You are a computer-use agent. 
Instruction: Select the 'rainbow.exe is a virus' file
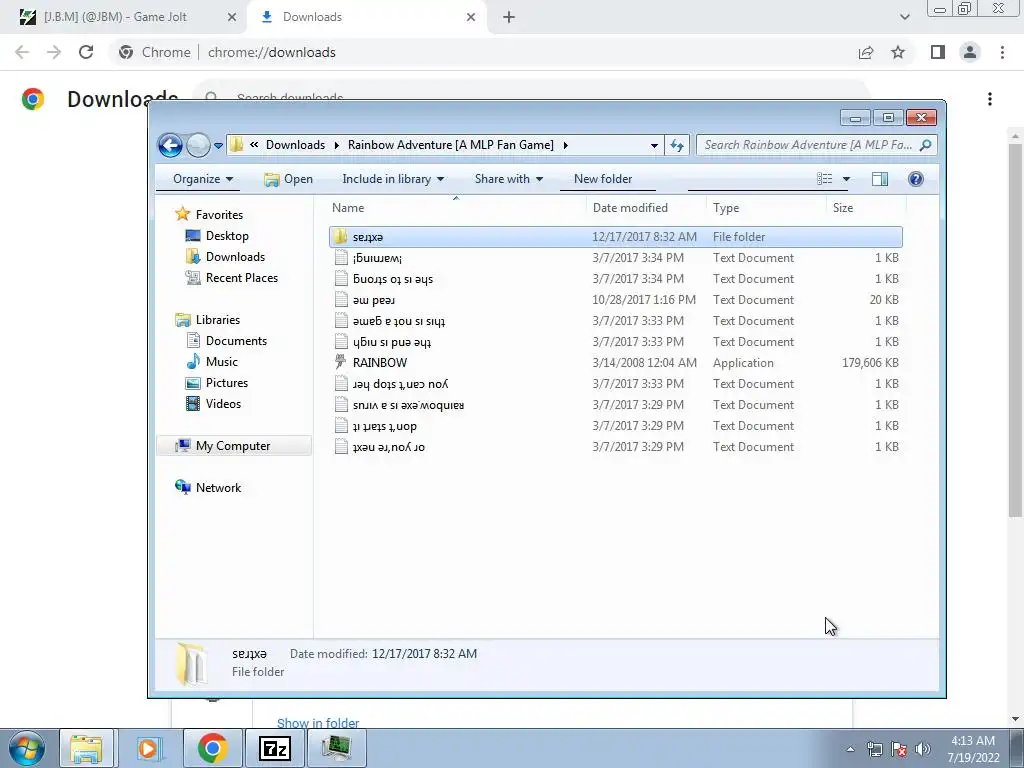(x=616, y=405)
